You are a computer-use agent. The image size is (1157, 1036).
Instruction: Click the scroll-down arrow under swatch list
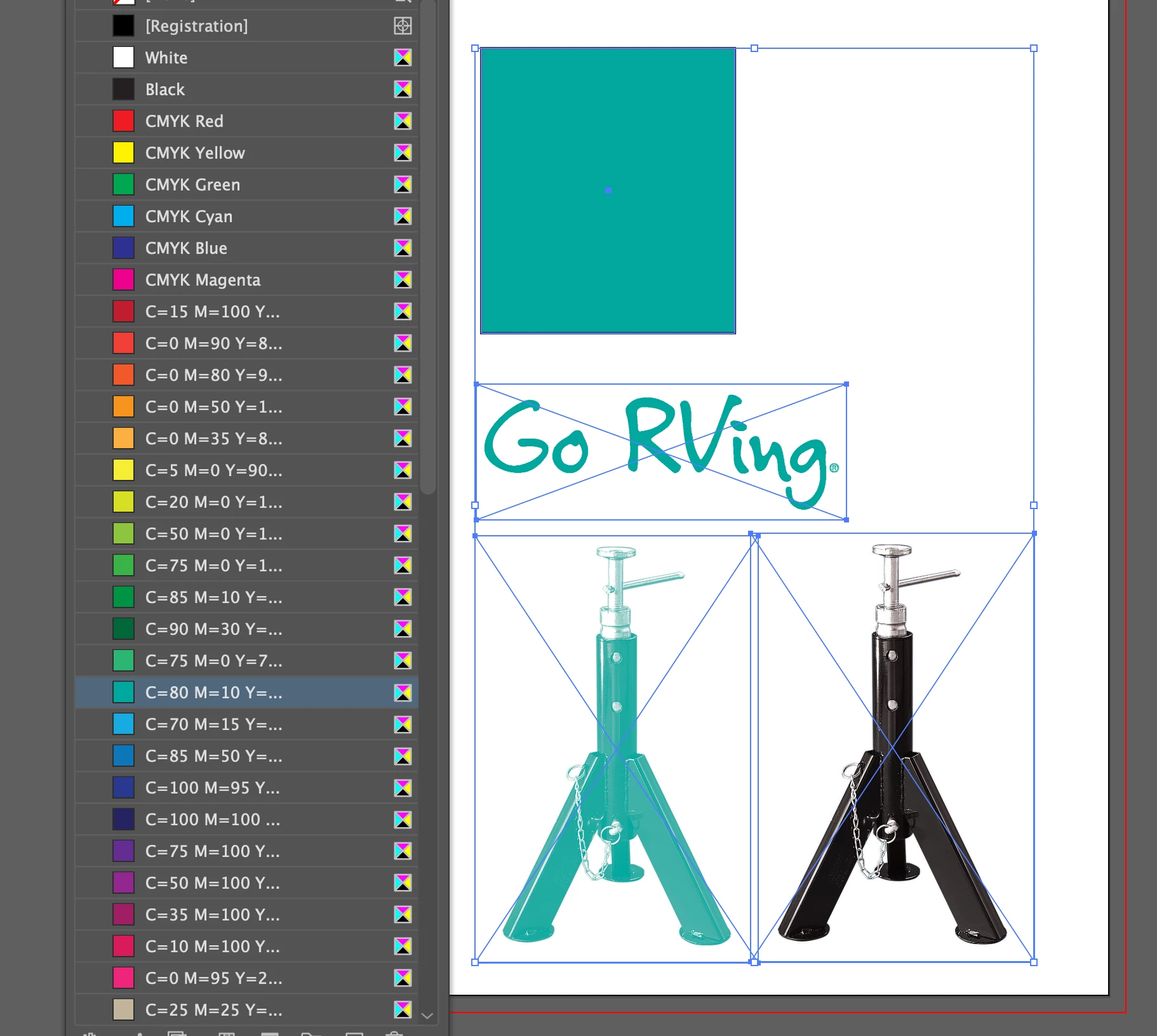pos(427,1016)
